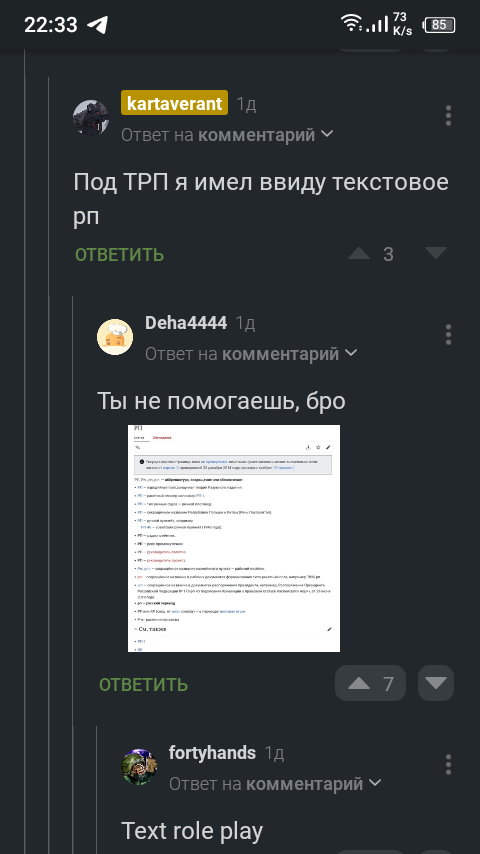480x854 pixels.
Task: Open Deha4444 username link
Action: click(186, 323)
